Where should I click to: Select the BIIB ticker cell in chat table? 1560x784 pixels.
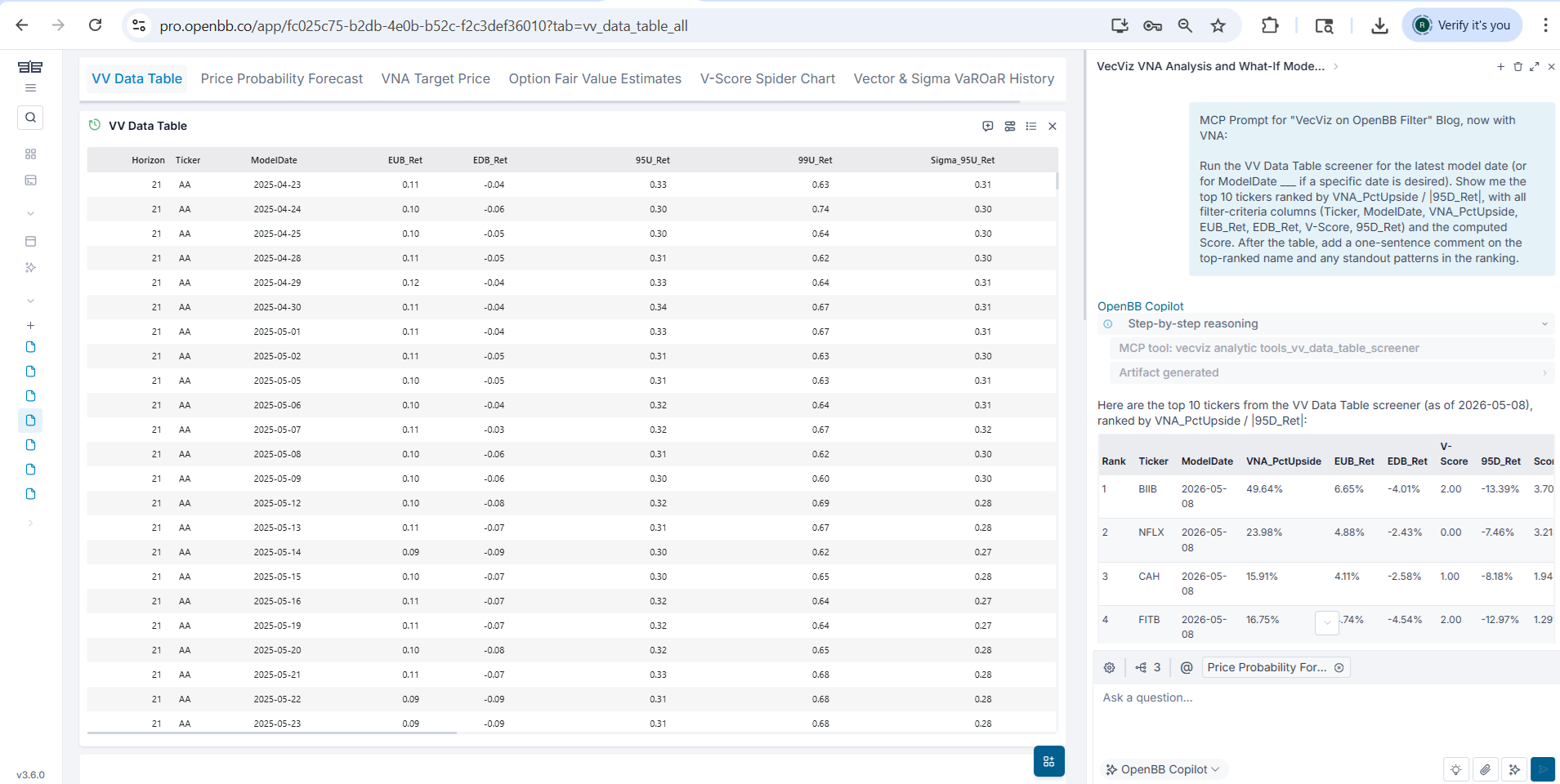(1147, 489)
